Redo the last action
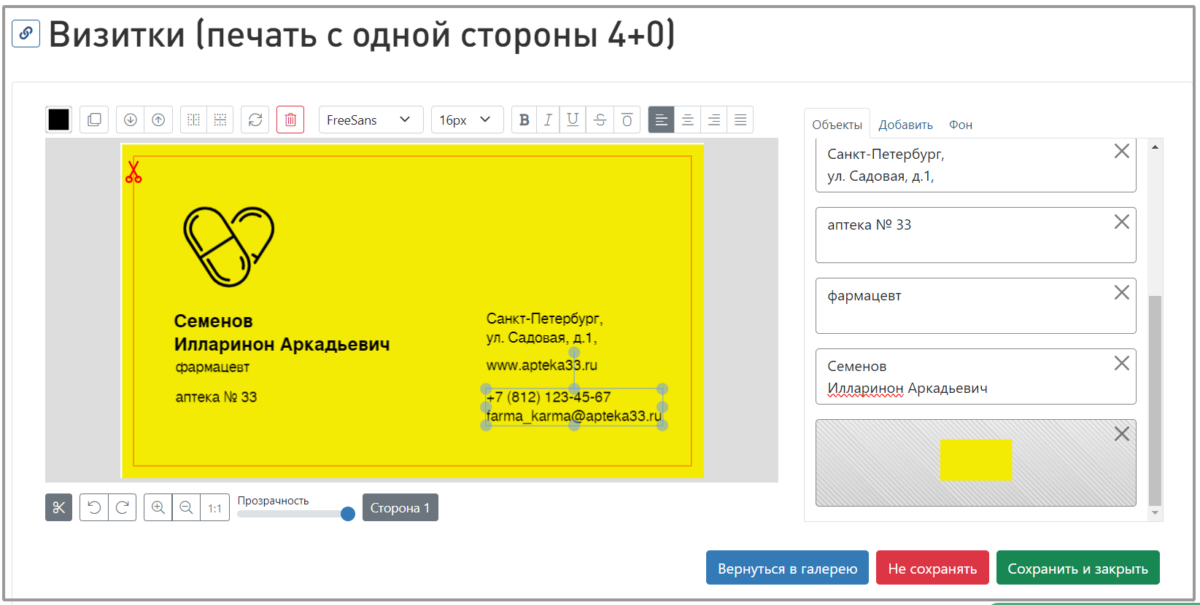This screenshot has height=605, width=1200. pos(122,508)
